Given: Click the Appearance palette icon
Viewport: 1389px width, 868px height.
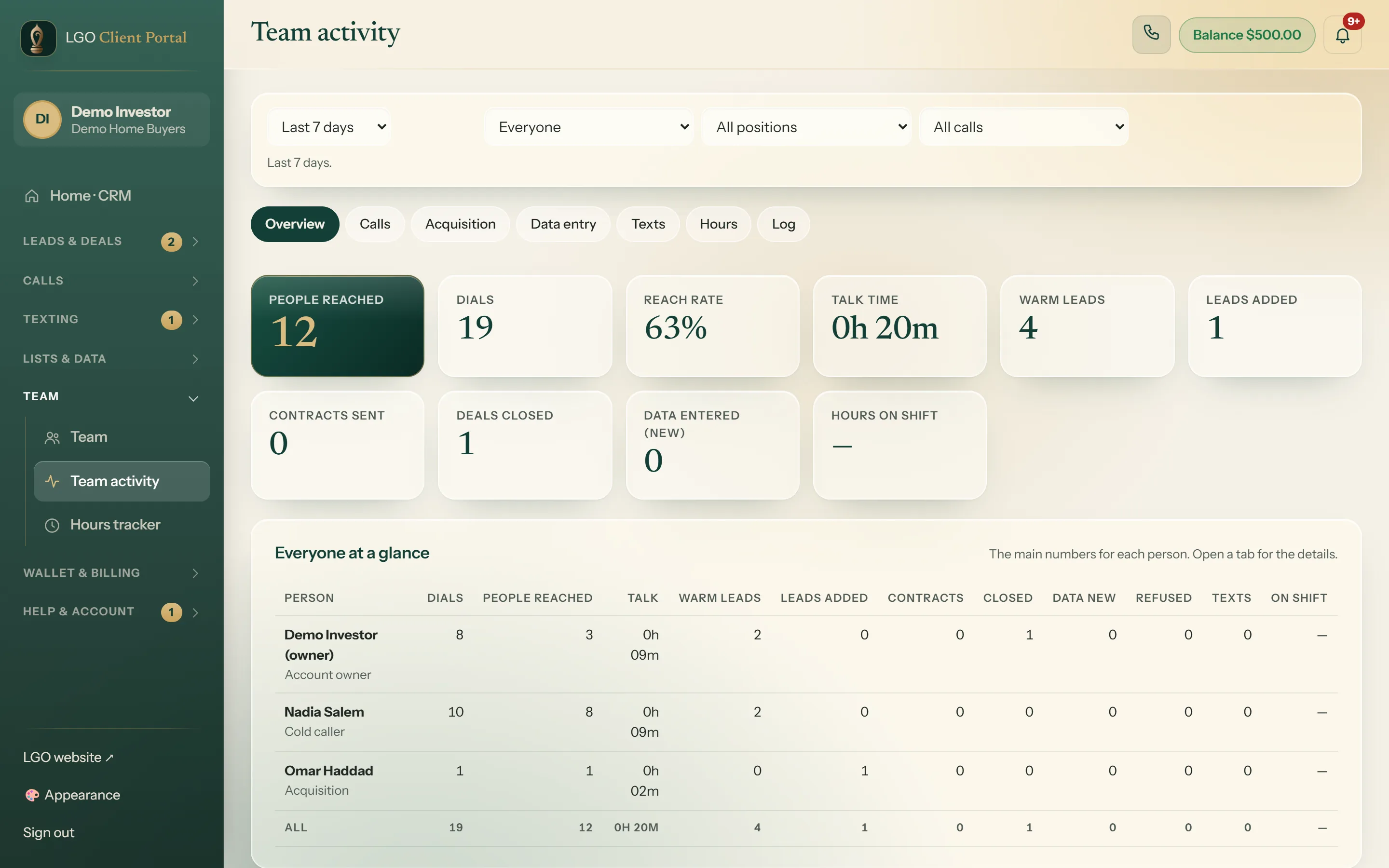Looking at the screenshot, I should coord(32,795).
